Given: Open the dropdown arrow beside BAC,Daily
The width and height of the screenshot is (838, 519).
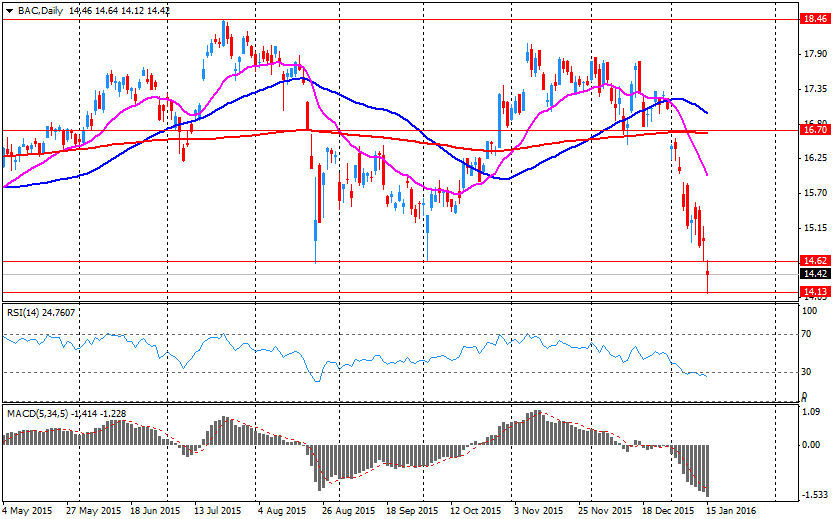Looking at the screenshot, I should point(9,9).
